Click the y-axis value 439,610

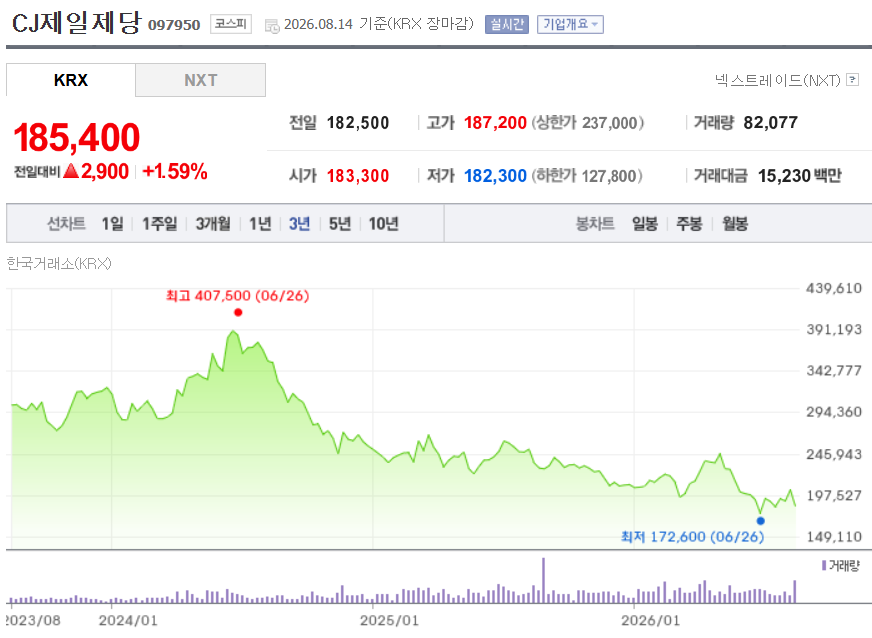tap(834, 288)
